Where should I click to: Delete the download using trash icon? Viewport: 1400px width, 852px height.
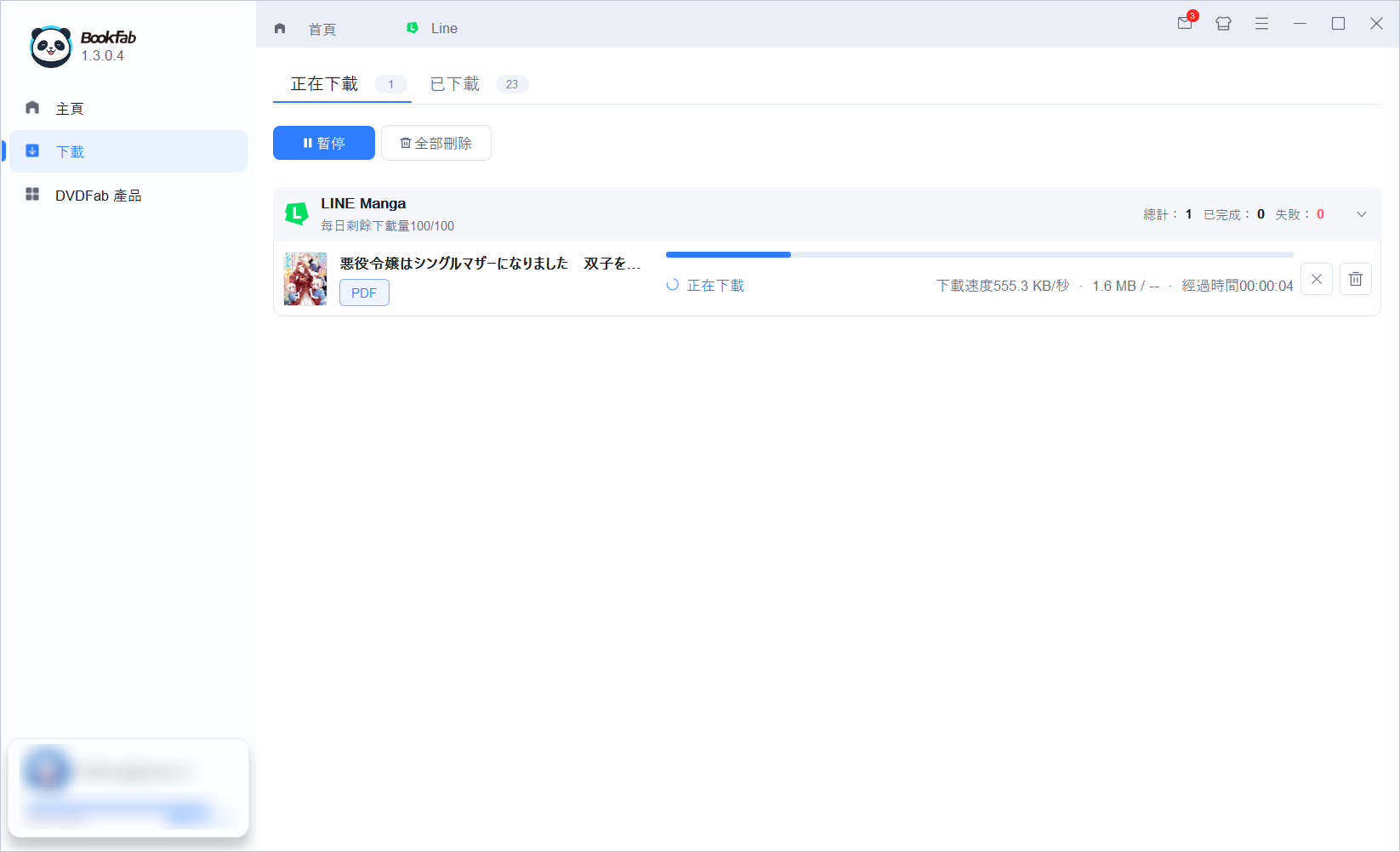click(x=1356, y=279)
